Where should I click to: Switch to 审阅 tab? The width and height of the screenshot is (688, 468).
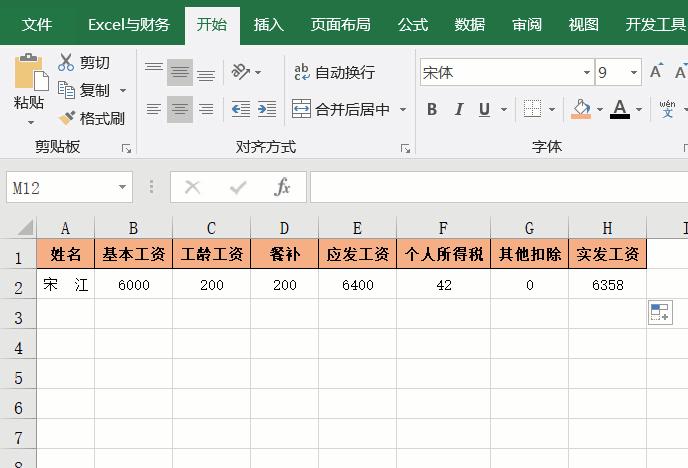coord(527,25)
